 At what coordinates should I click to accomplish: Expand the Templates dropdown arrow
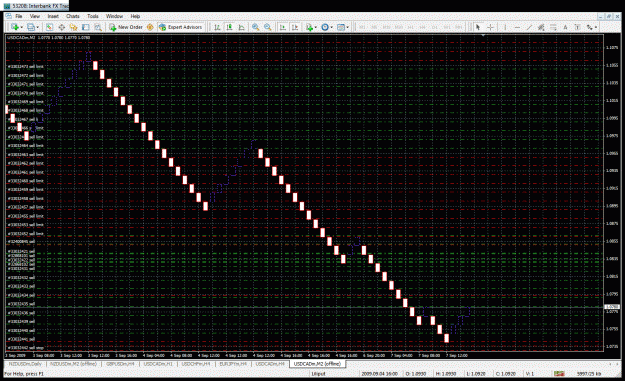(x=348, y=27)
